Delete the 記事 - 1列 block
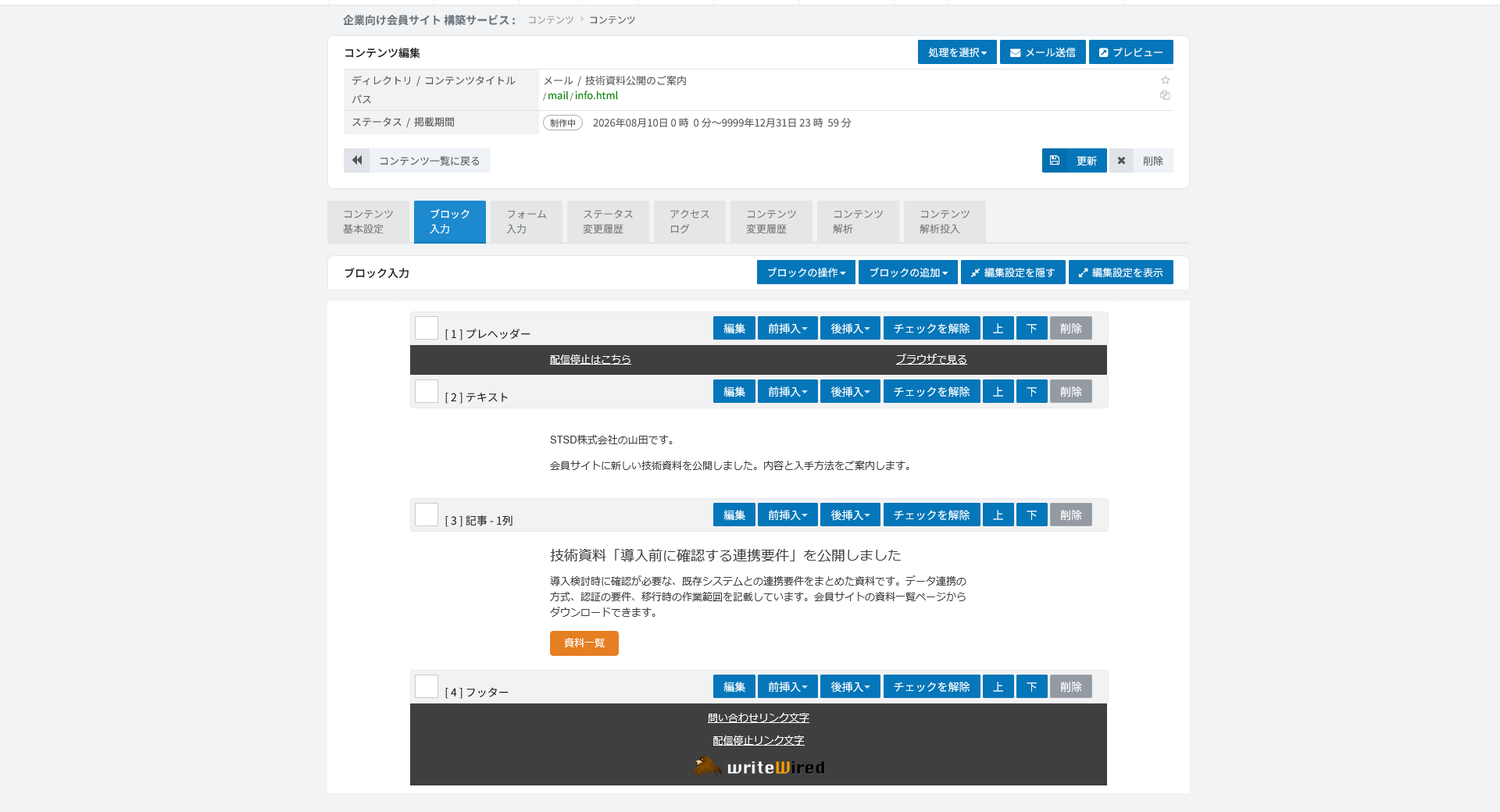The width and height of the screenshot is (1500, 812). (1071, 515)
